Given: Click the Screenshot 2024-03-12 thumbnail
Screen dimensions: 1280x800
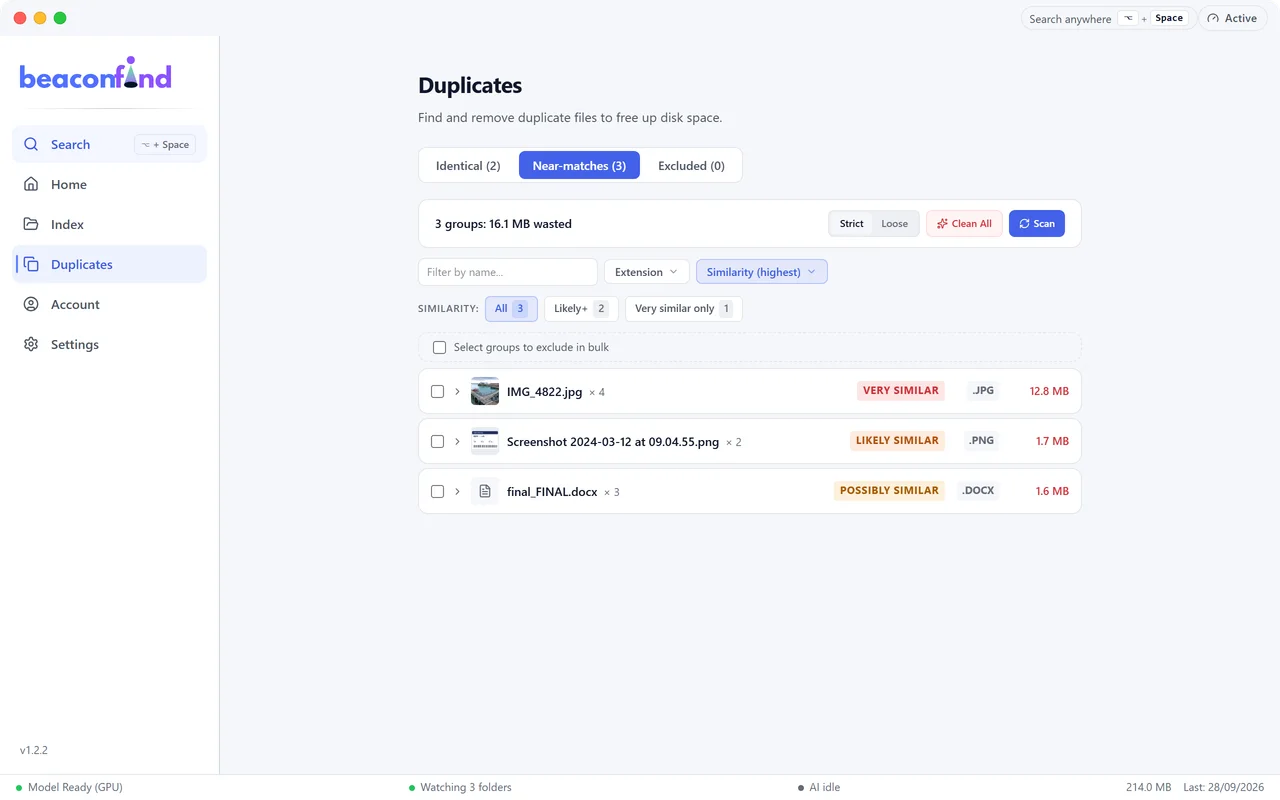Looking at the screenshot, I should point(485,441).
